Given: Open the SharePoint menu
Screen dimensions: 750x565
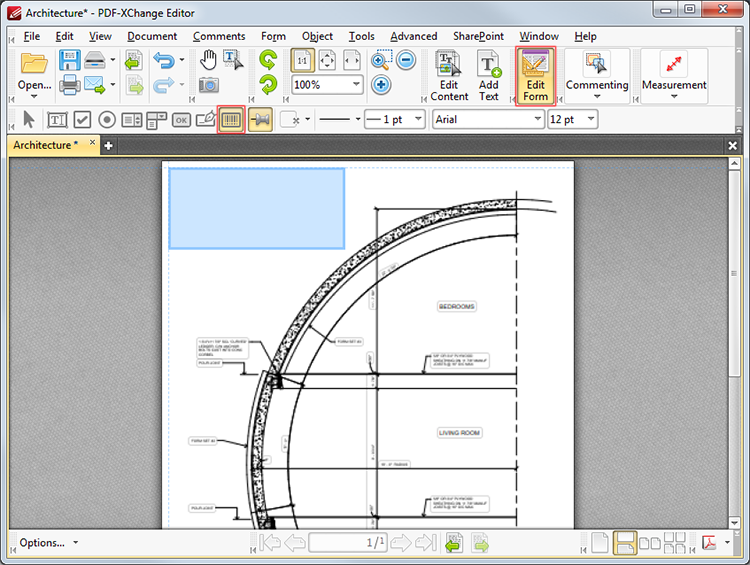Looking at the screenshot, I should pyautogui.click(x=478, y=36).
